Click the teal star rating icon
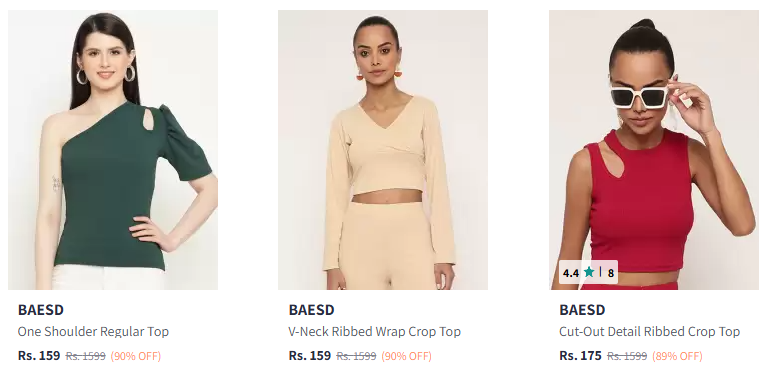776x384 pixels. [588, 272]
